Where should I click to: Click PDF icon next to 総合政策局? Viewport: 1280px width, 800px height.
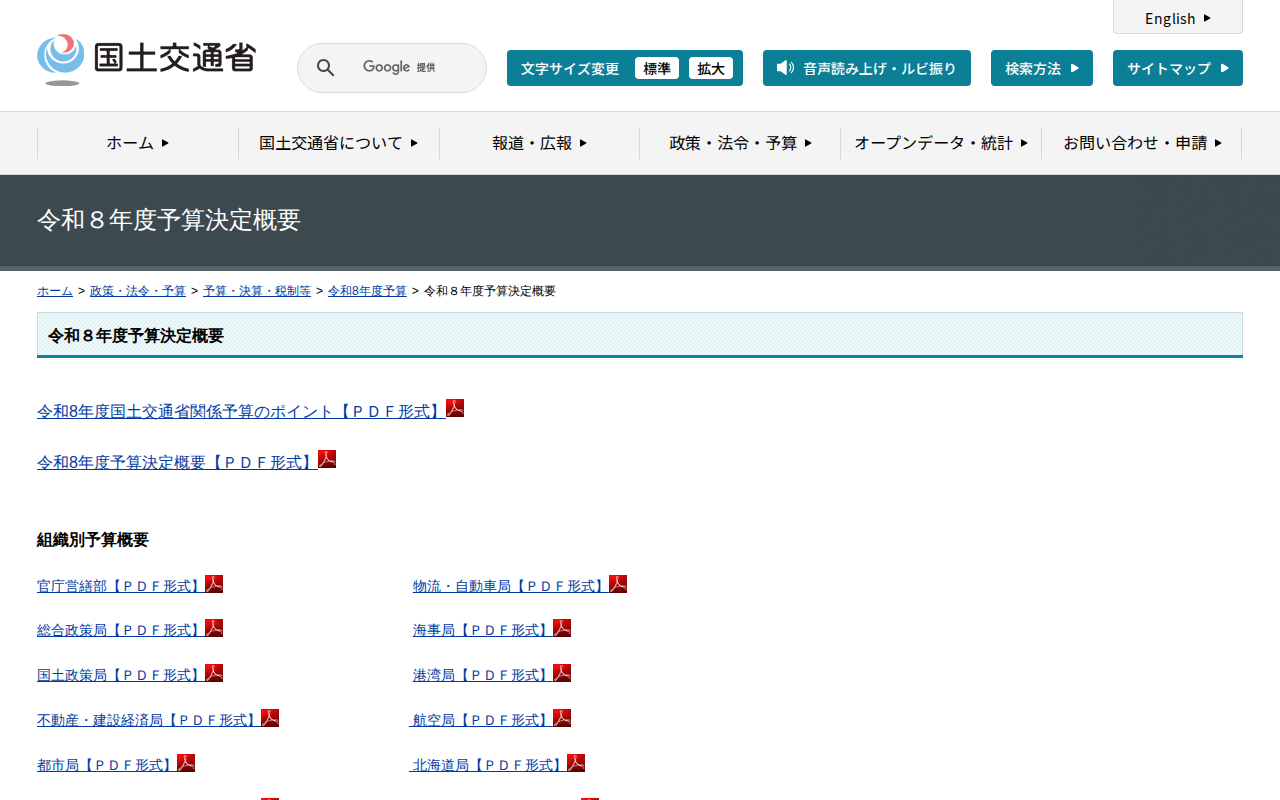(214, 628)
